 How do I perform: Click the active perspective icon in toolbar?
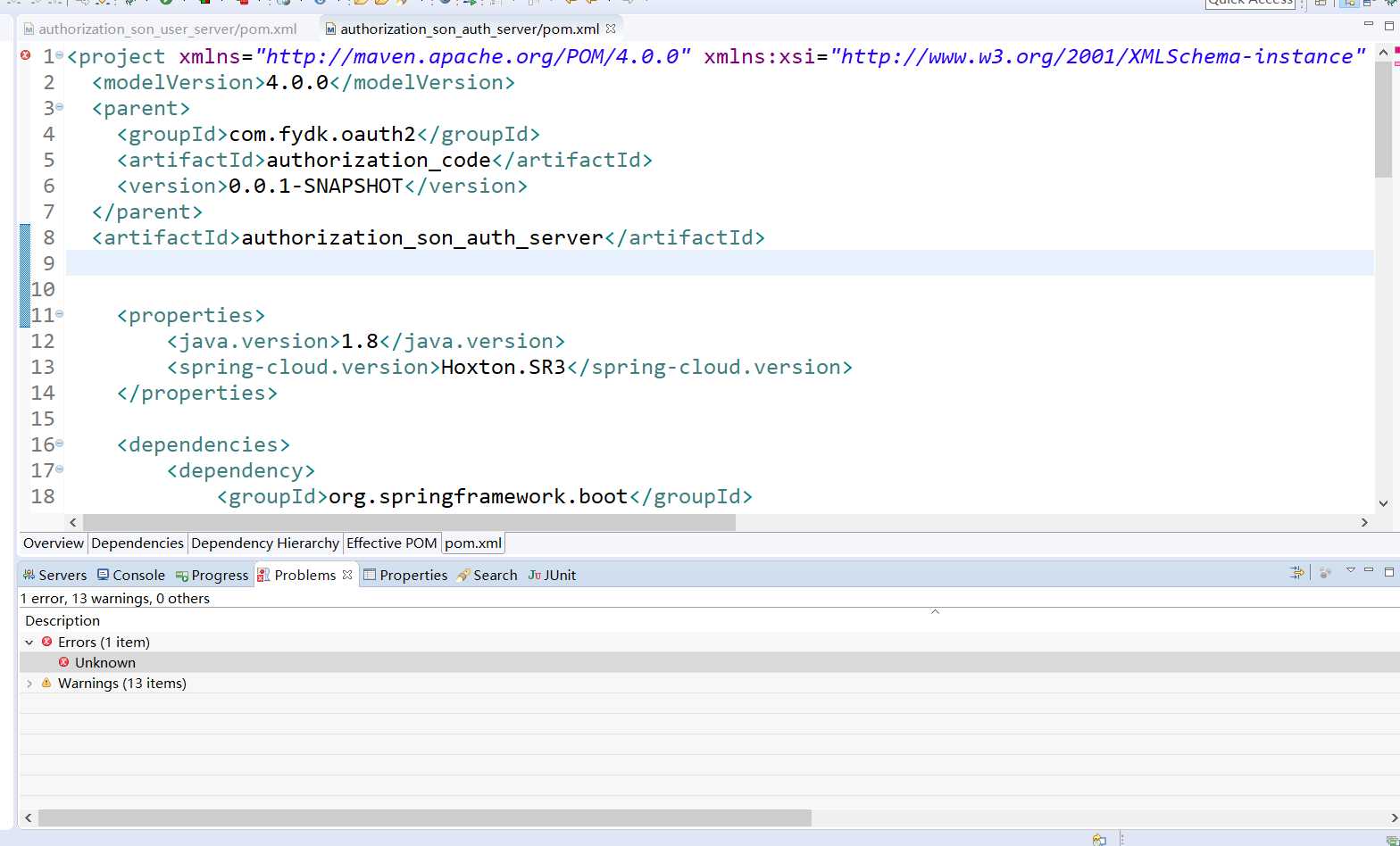click(1349, 3)
